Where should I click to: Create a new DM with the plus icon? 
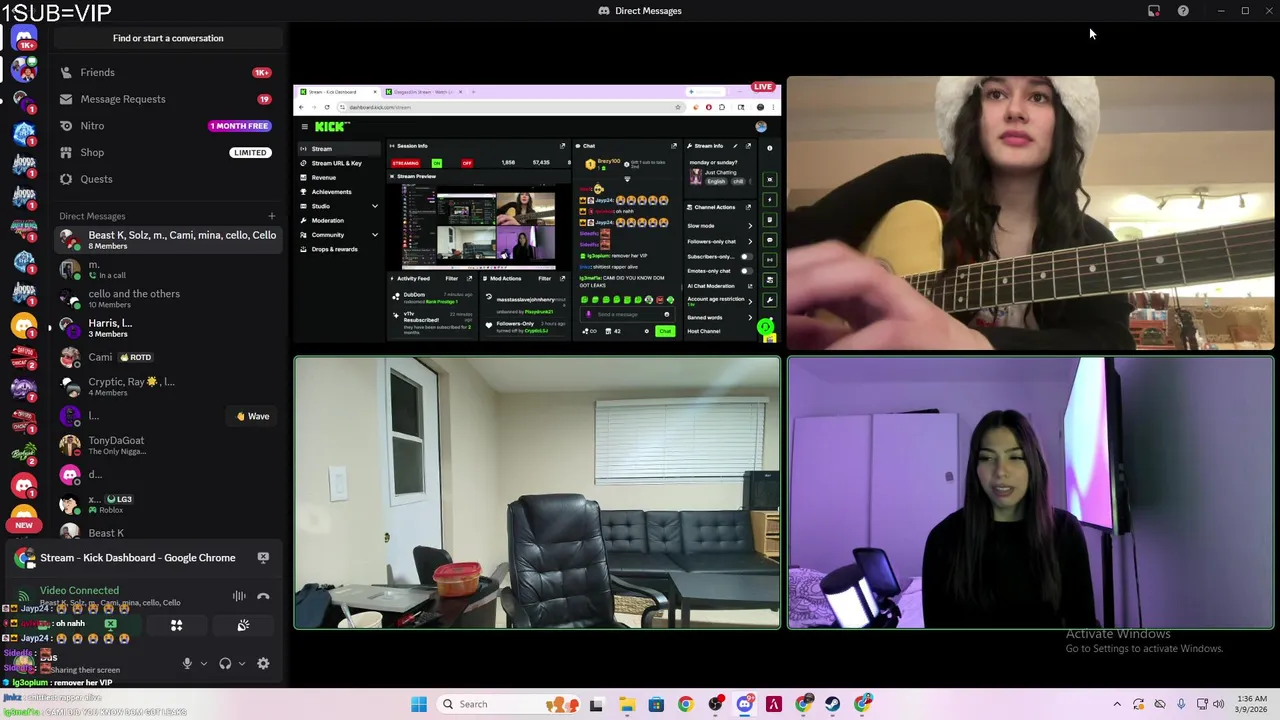(271, 216)
